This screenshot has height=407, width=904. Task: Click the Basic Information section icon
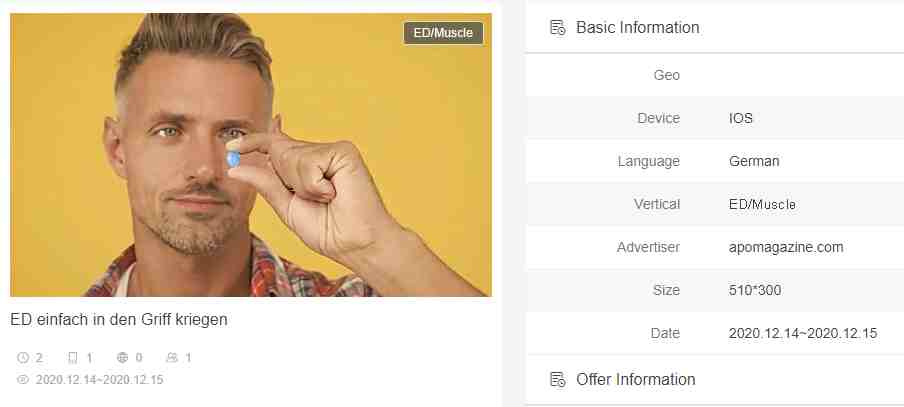coord(558,27)
